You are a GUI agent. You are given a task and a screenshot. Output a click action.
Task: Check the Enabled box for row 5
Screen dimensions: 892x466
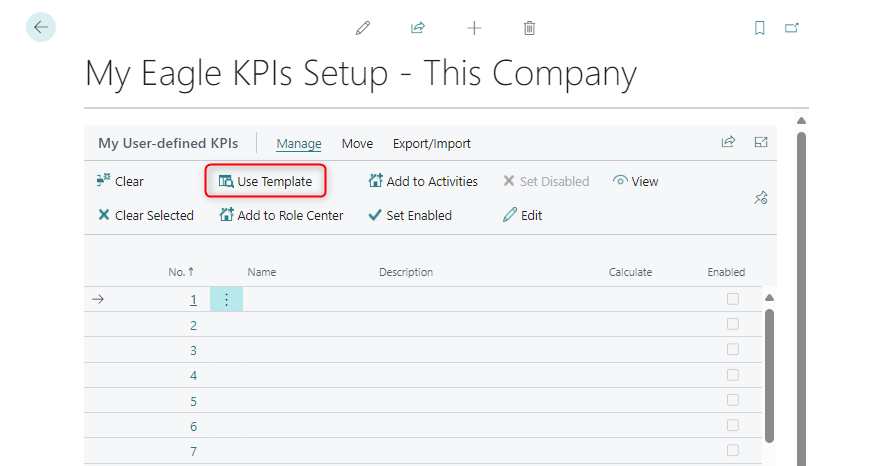click(733, 401)
